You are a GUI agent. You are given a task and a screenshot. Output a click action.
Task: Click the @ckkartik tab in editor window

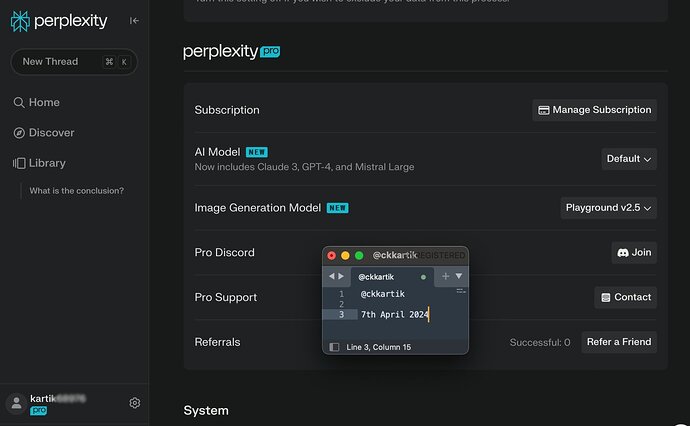pyautogui.click(x=392, y=277)
